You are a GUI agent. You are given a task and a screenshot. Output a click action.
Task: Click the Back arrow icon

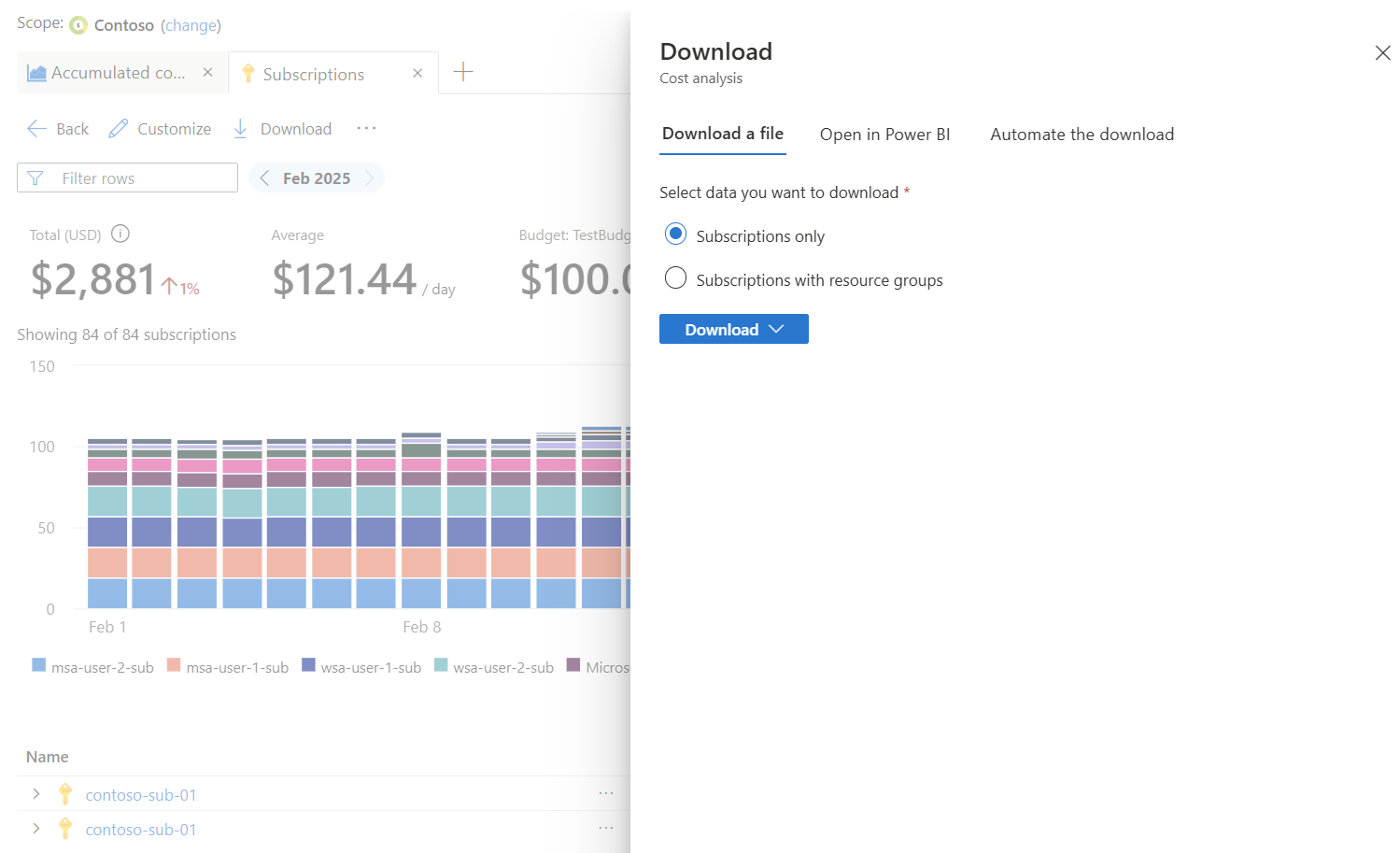tap(37, 129)
